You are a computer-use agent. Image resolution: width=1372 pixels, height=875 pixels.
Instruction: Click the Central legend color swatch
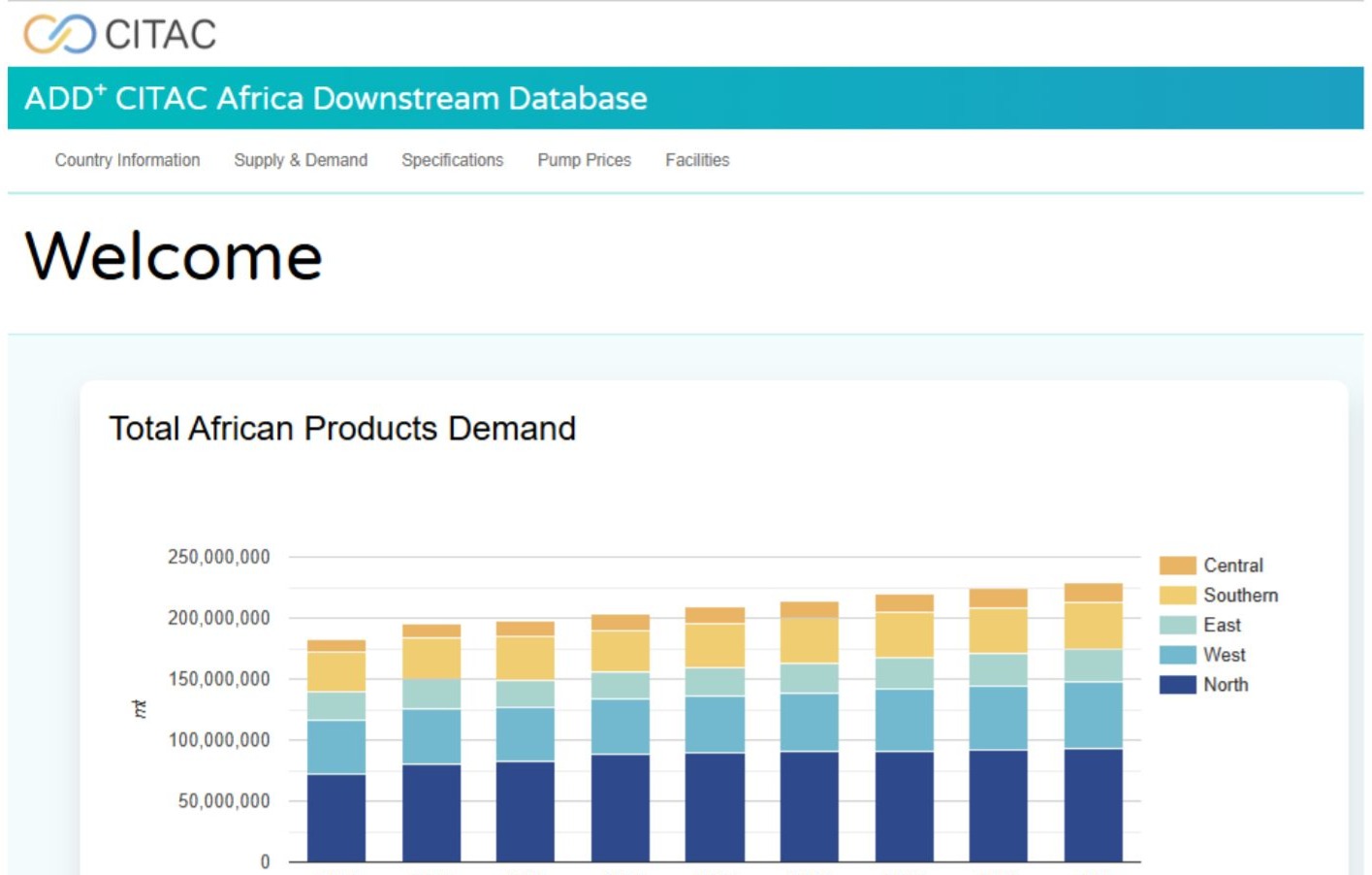pyautogui.click(x=1177, y=566)
